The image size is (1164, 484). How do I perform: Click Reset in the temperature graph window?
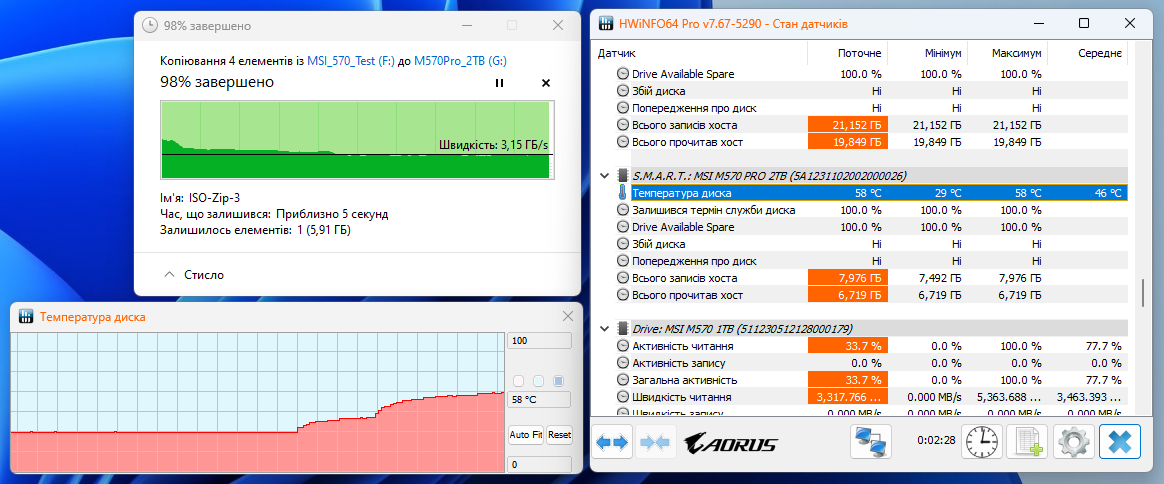click(x=560, y=434)
